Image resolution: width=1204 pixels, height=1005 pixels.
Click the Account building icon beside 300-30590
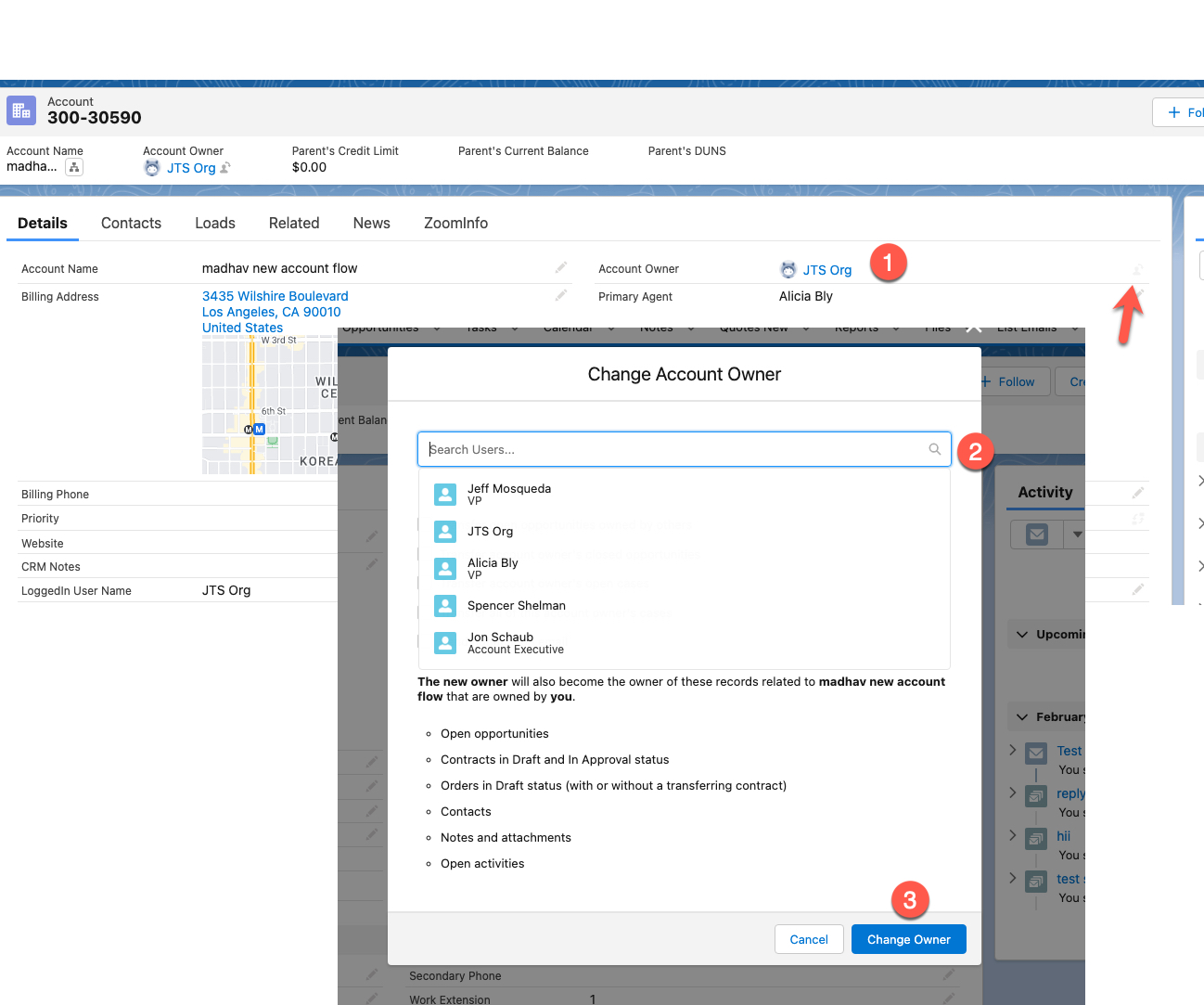[x=21, y=110]
